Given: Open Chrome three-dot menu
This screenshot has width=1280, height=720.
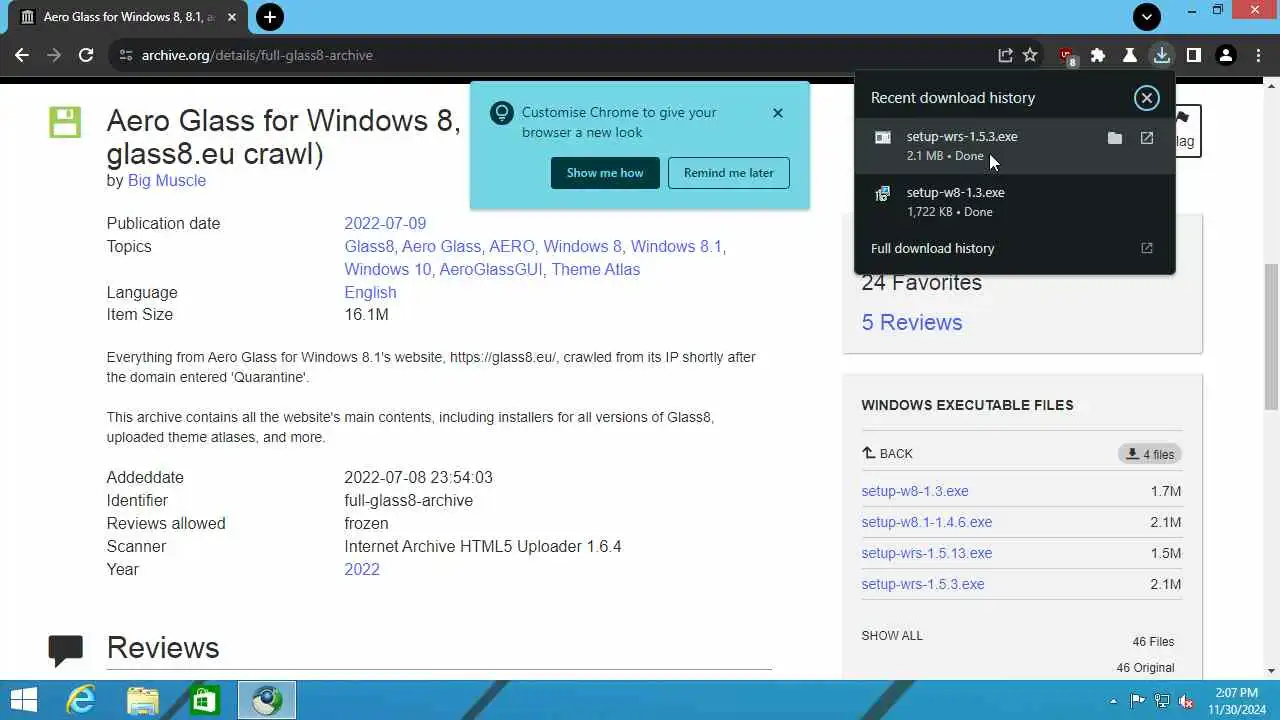Looking at the screenshot, I should point(1257,55).
